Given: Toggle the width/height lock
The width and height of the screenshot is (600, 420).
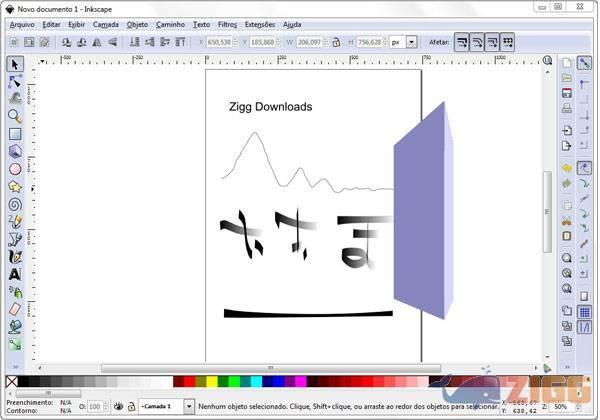Looking at the screenshot, I should [336, 42].
